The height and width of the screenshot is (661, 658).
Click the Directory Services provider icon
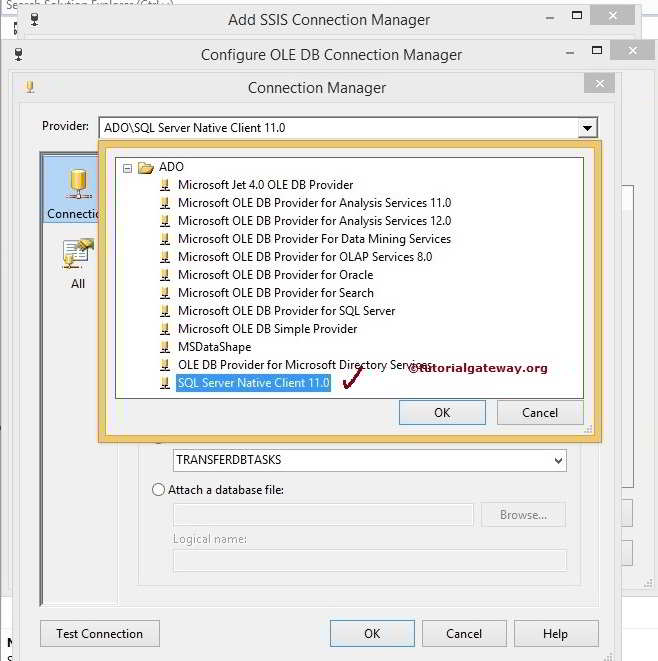(x=165, y=365)
